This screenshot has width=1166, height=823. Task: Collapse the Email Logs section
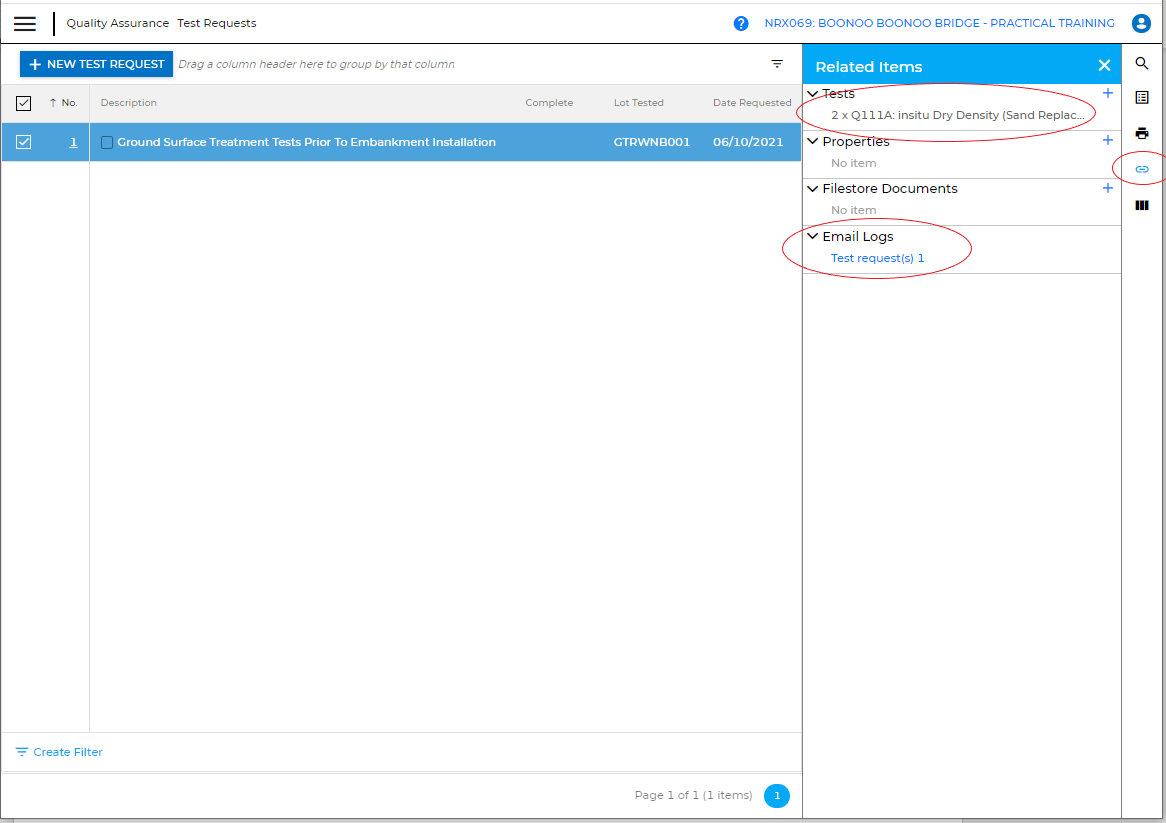(813, 237)
